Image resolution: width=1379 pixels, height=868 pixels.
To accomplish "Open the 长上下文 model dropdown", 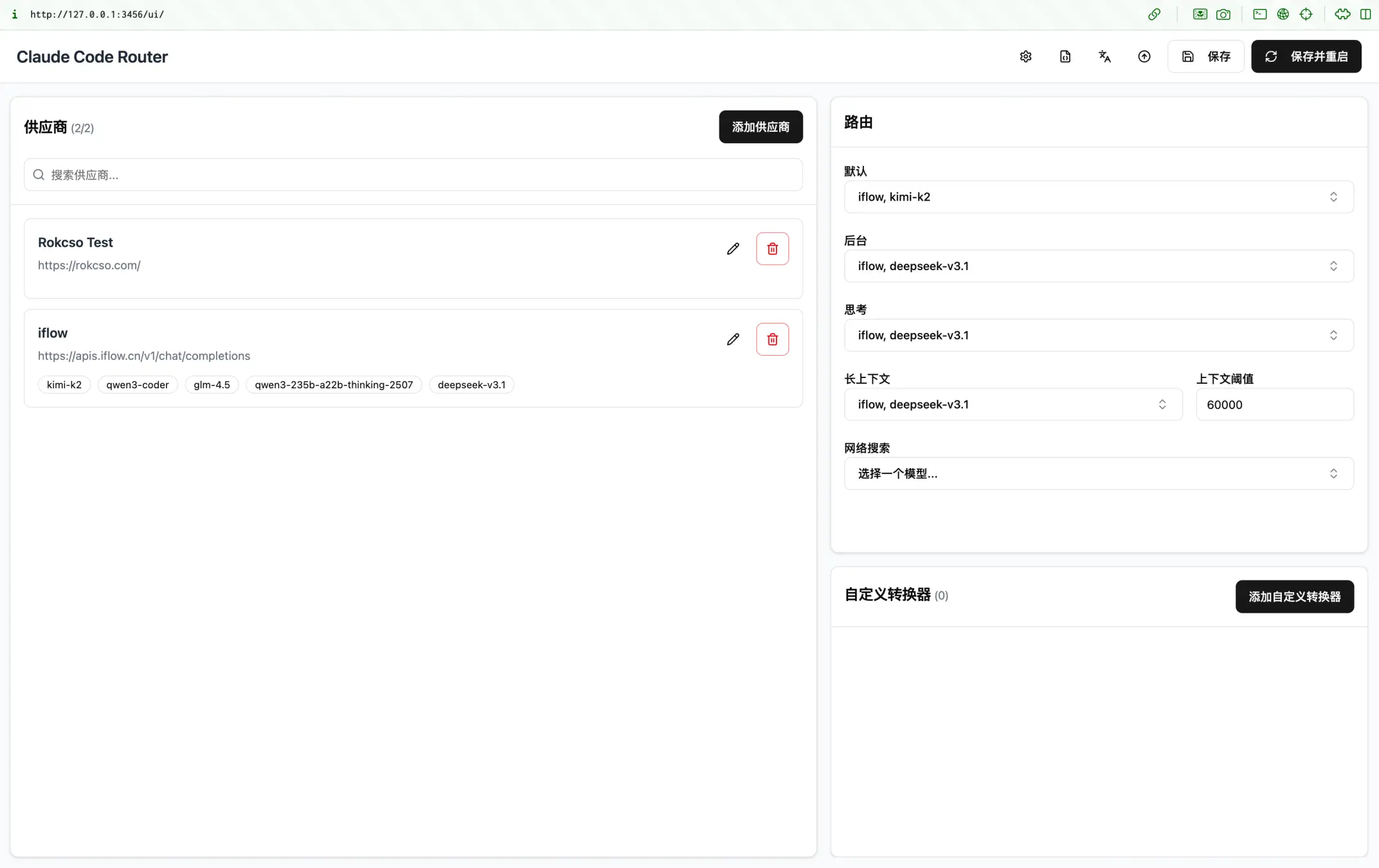I will 1013,404.
